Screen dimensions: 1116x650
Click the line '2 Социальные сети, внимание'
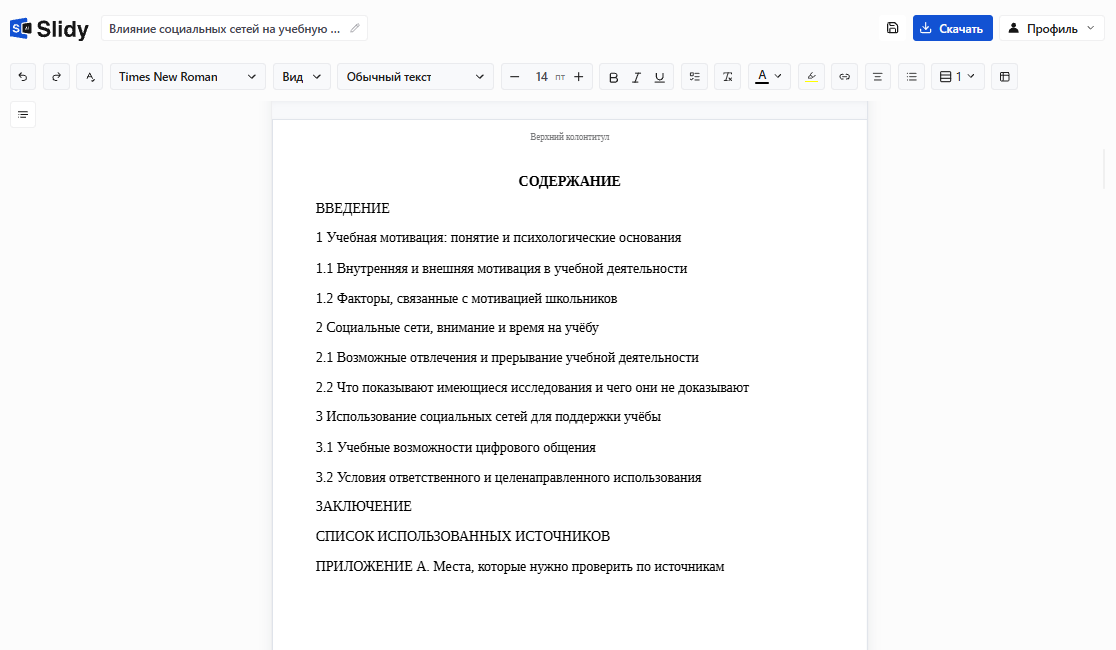(457, 327)
